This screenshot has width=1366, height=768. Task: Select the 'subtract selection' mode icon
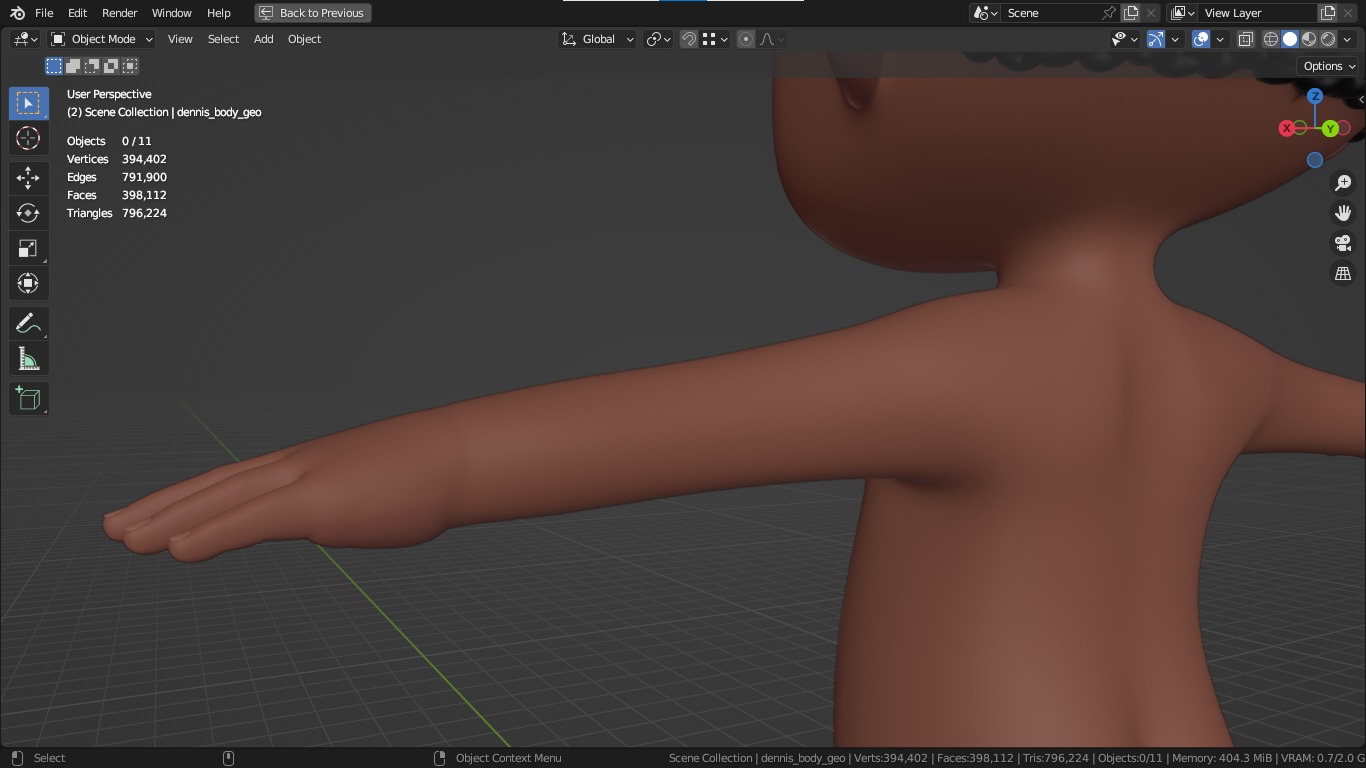(x=92, y=66)
